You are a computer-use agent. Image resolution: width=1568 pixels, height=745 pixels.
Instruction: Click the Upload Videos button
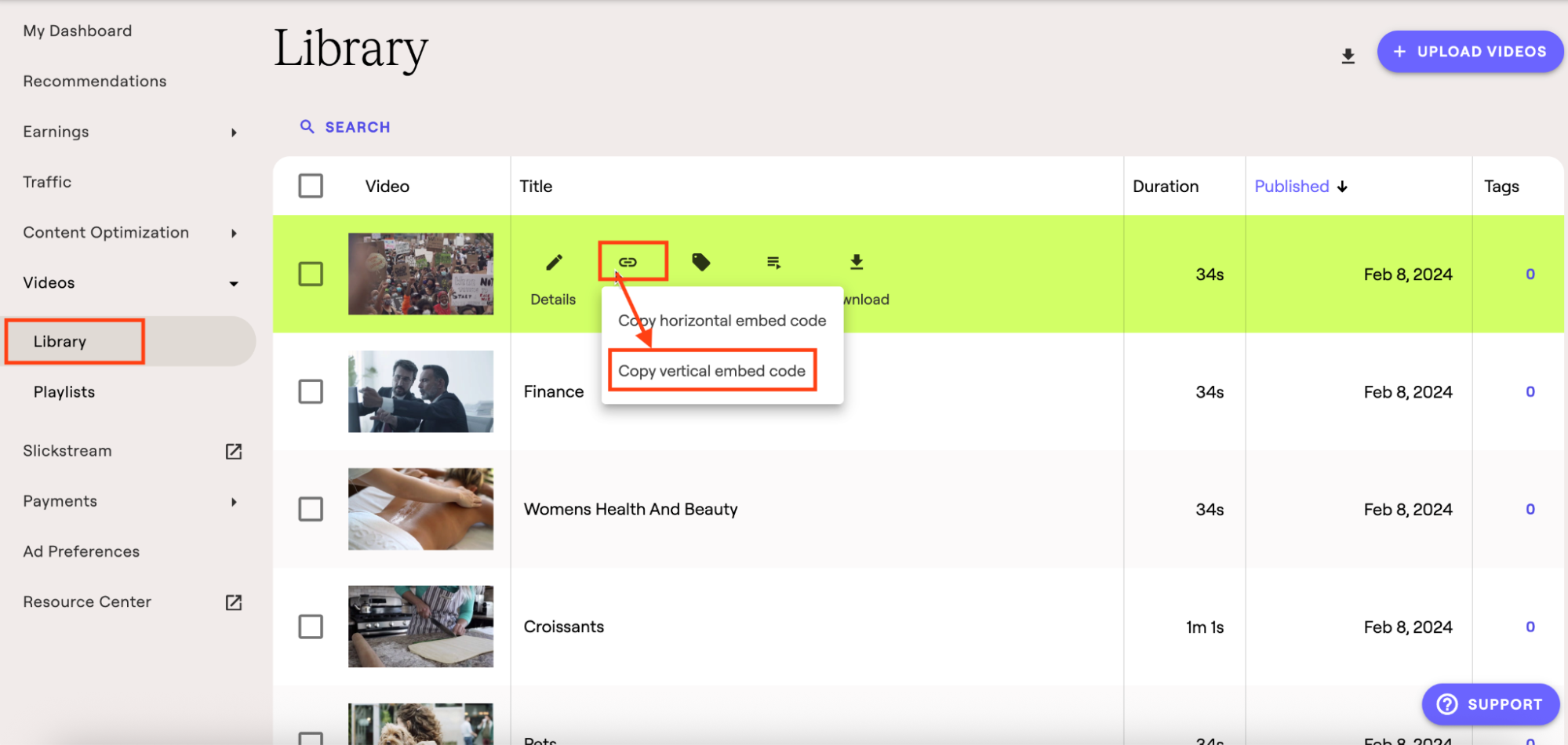point(1470,52)
